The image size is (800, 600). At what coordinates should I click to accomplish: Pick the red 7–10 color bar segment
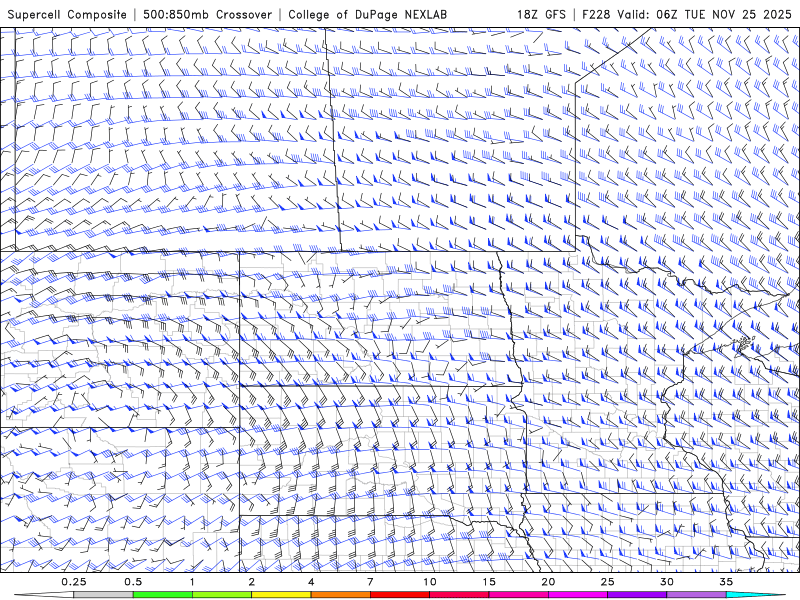tap(399, 595)
